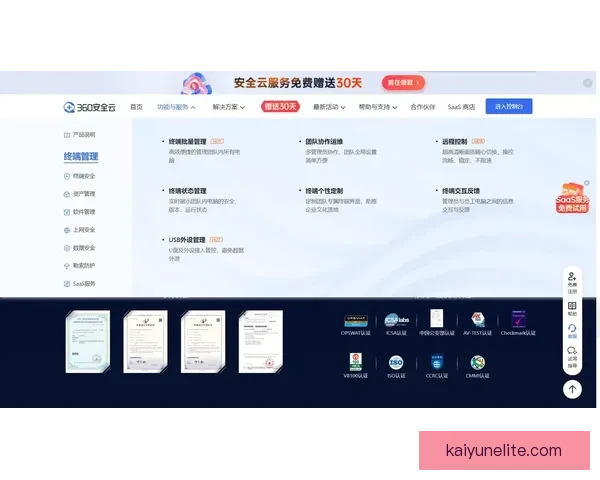Expand the 帮助与支持 dropdown
The width and height of the screenshot is (600, 480).
click(x=378, y=107)
